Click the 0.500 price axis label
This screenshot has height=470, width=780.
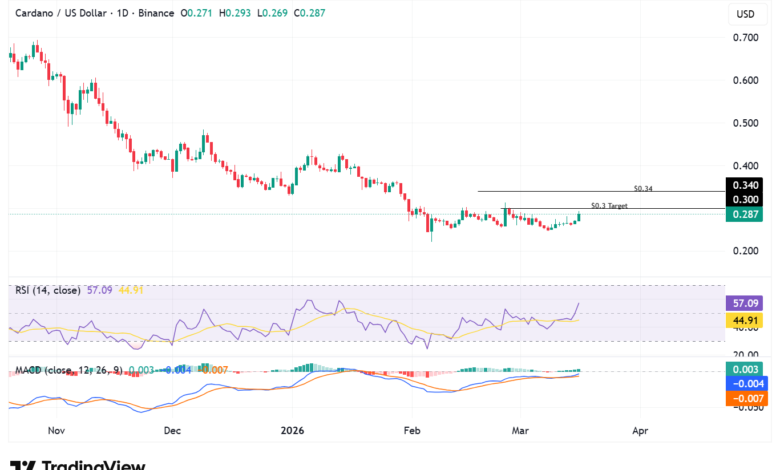[744, 123]
